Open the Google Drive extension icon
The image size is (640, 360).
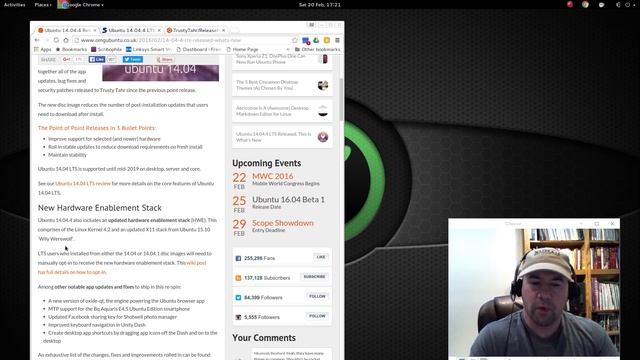[x=316, y=40]
